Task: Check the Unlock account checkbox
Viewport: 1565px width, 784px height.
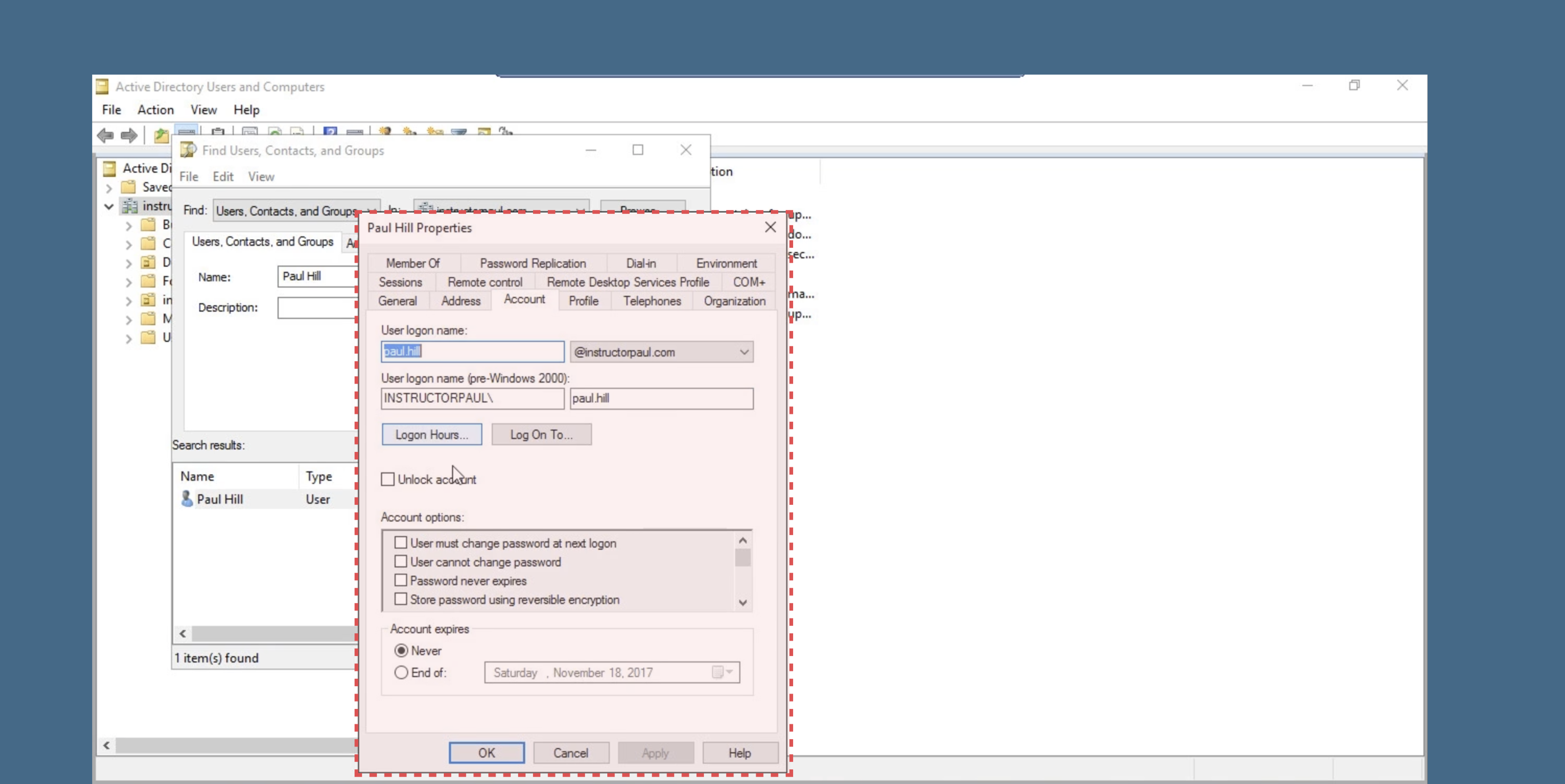Action: (x=388, y=479)
